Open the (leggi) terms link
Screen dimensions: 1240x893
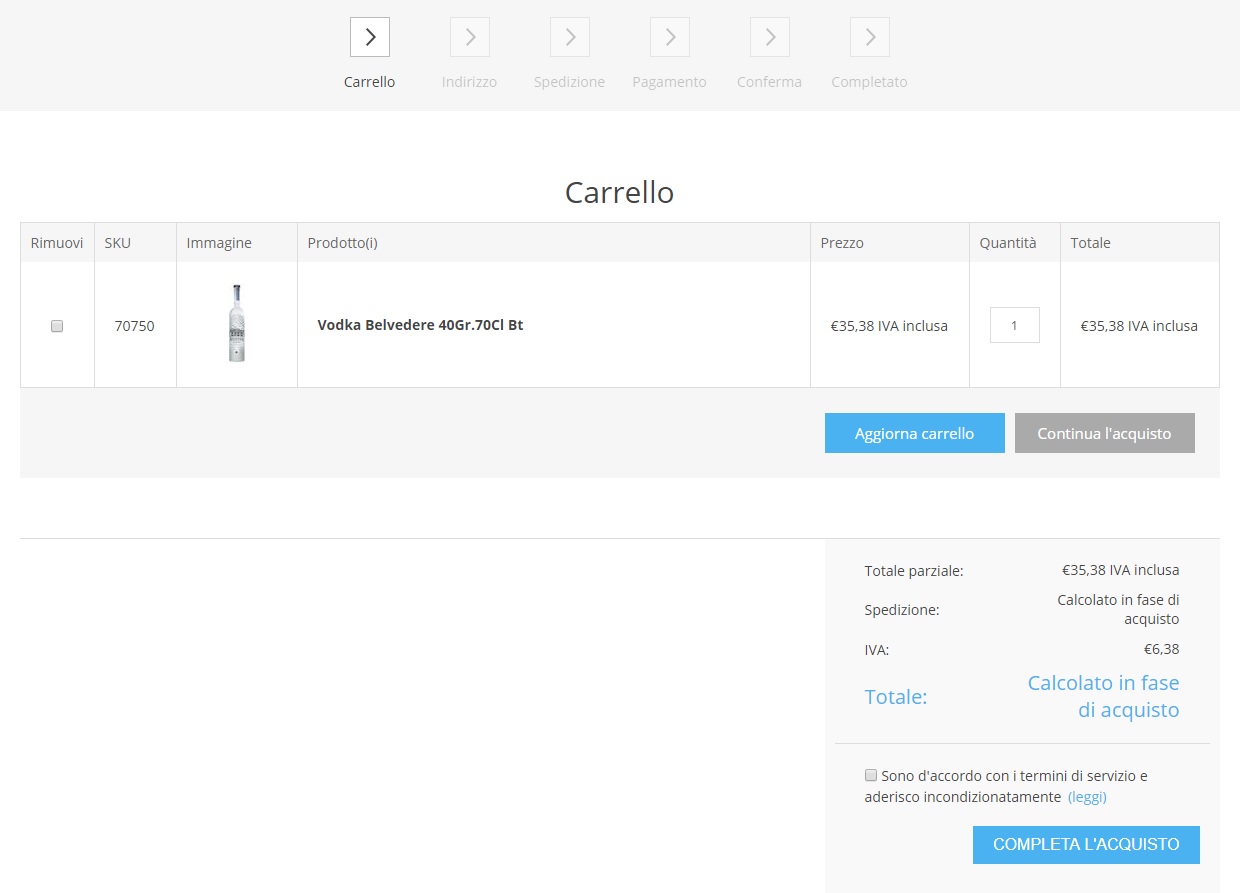(x=1087, y=797)
